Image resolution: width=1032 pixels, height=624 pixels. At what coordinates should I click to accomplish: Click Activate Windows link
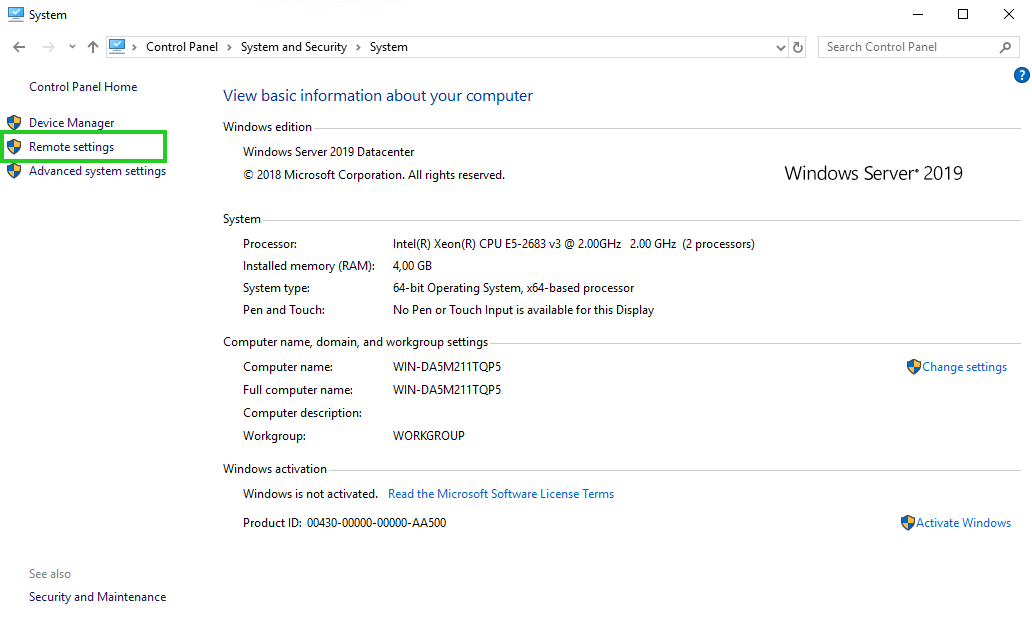963,523
